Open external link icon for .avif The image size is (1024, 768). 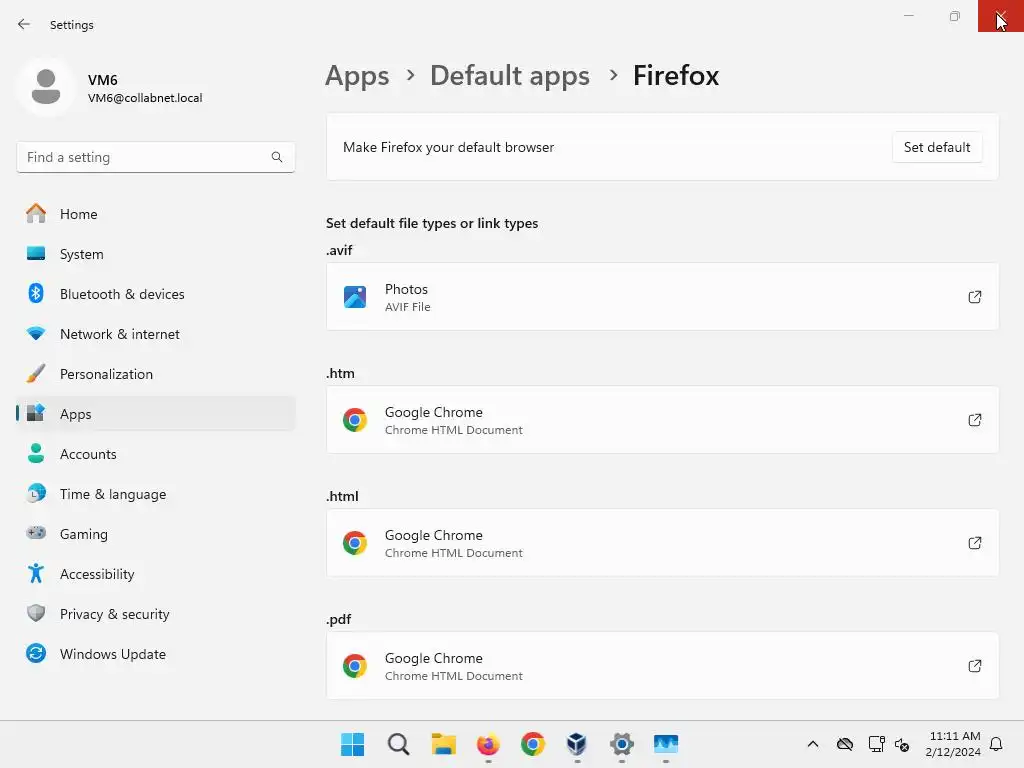[x=974, y=297]
